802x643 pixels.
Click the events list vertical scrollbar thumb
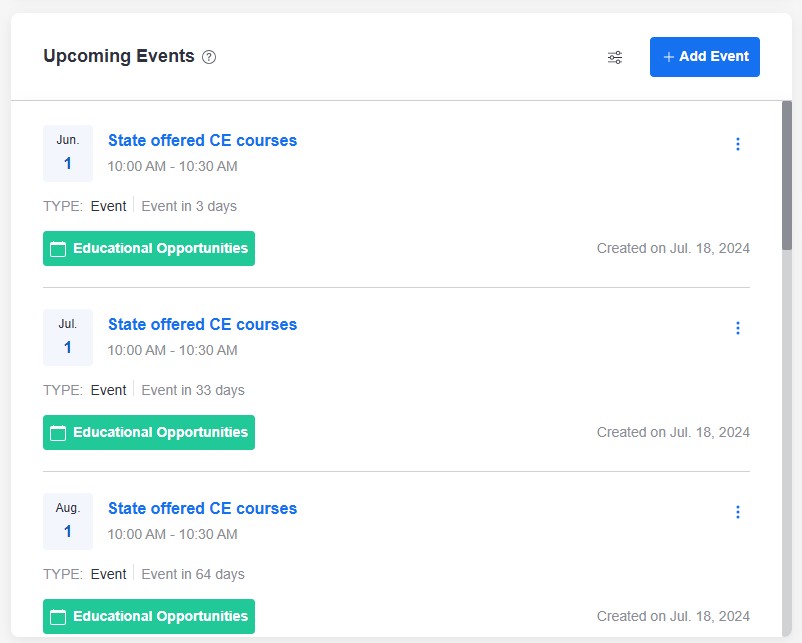pos(787,175)
